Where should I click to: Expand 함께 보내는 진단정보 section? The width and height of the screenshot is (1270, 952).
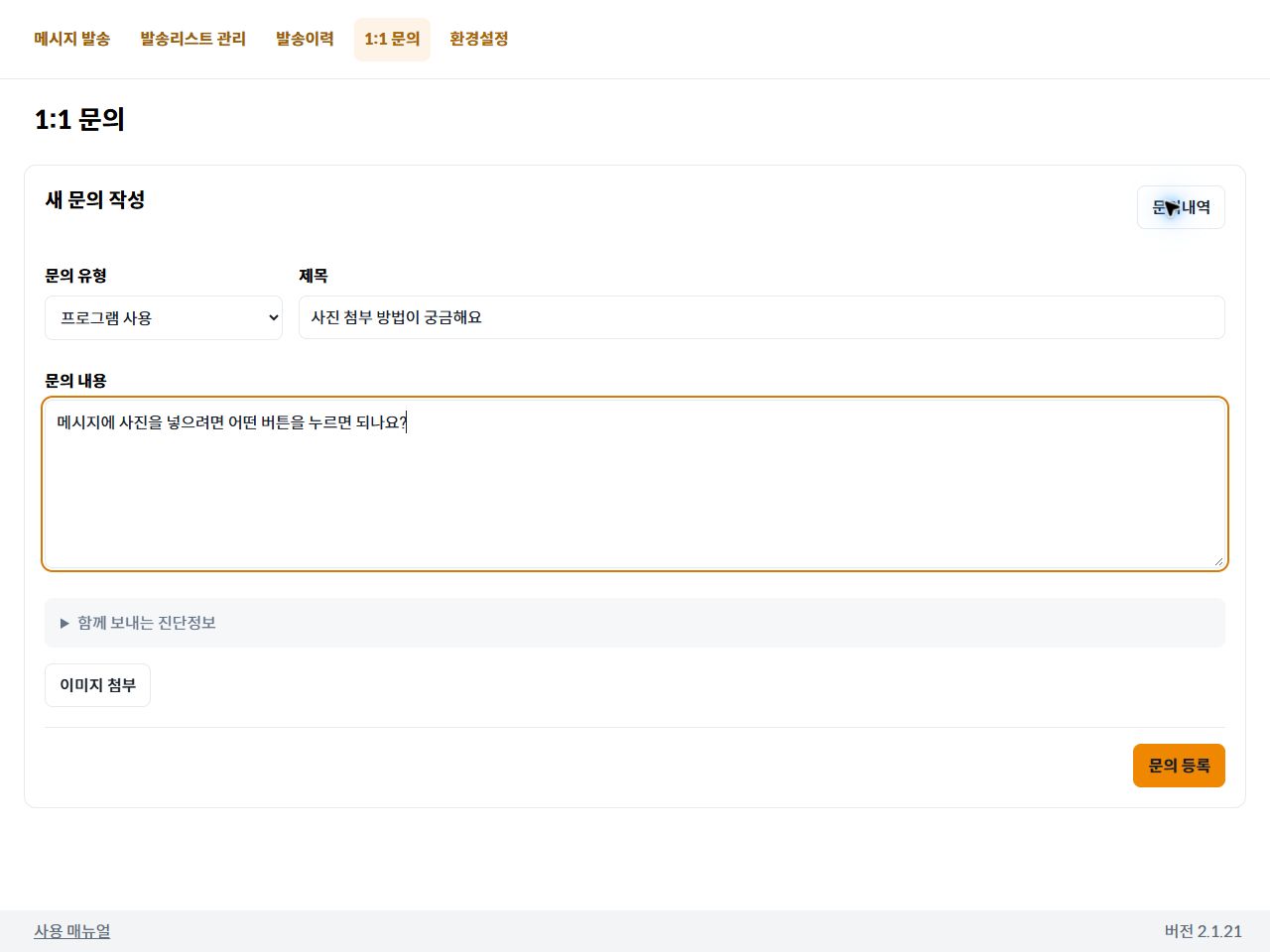pos(635,623)
